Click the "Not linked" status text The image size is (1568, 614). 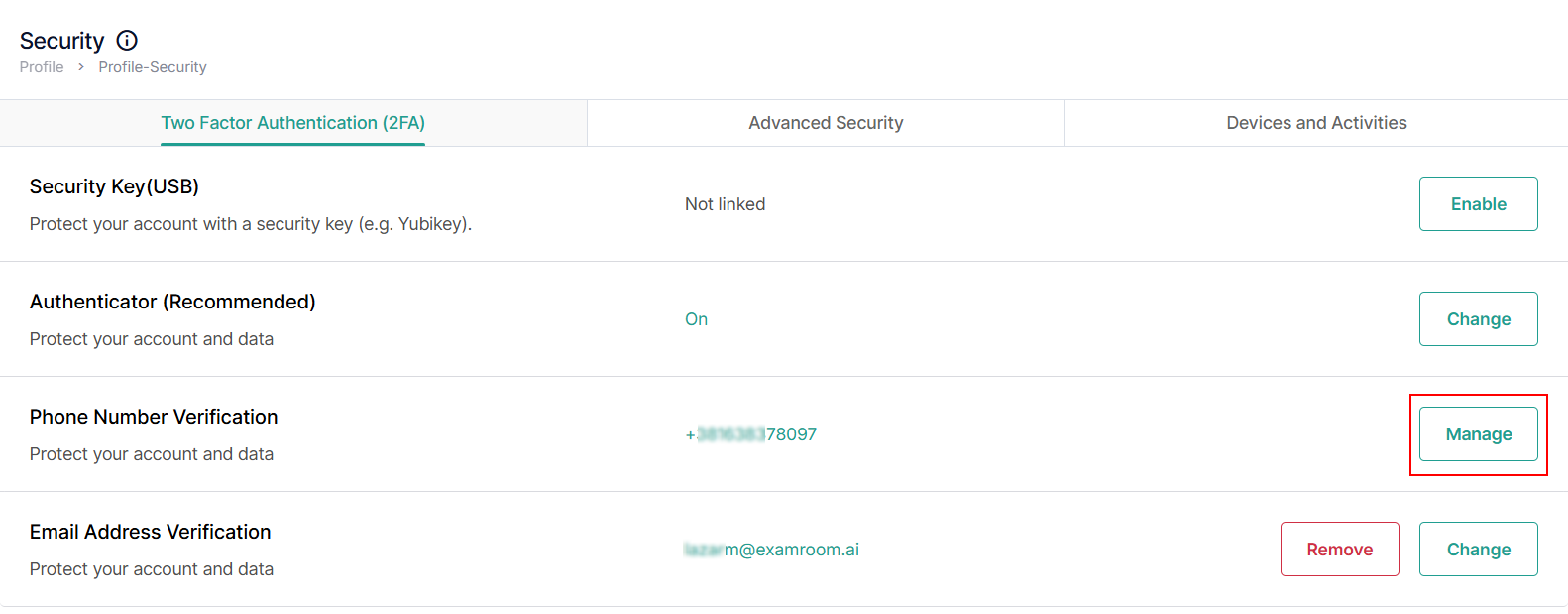[x=725, y=204]
